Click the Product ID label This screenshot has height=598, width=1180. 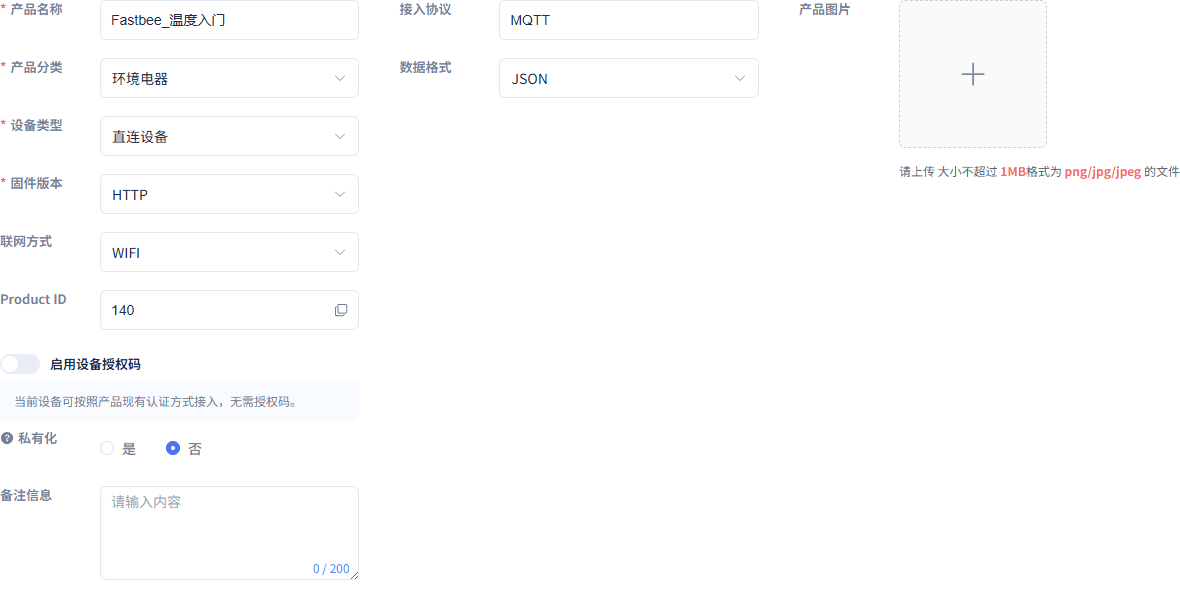pos(33,299)
